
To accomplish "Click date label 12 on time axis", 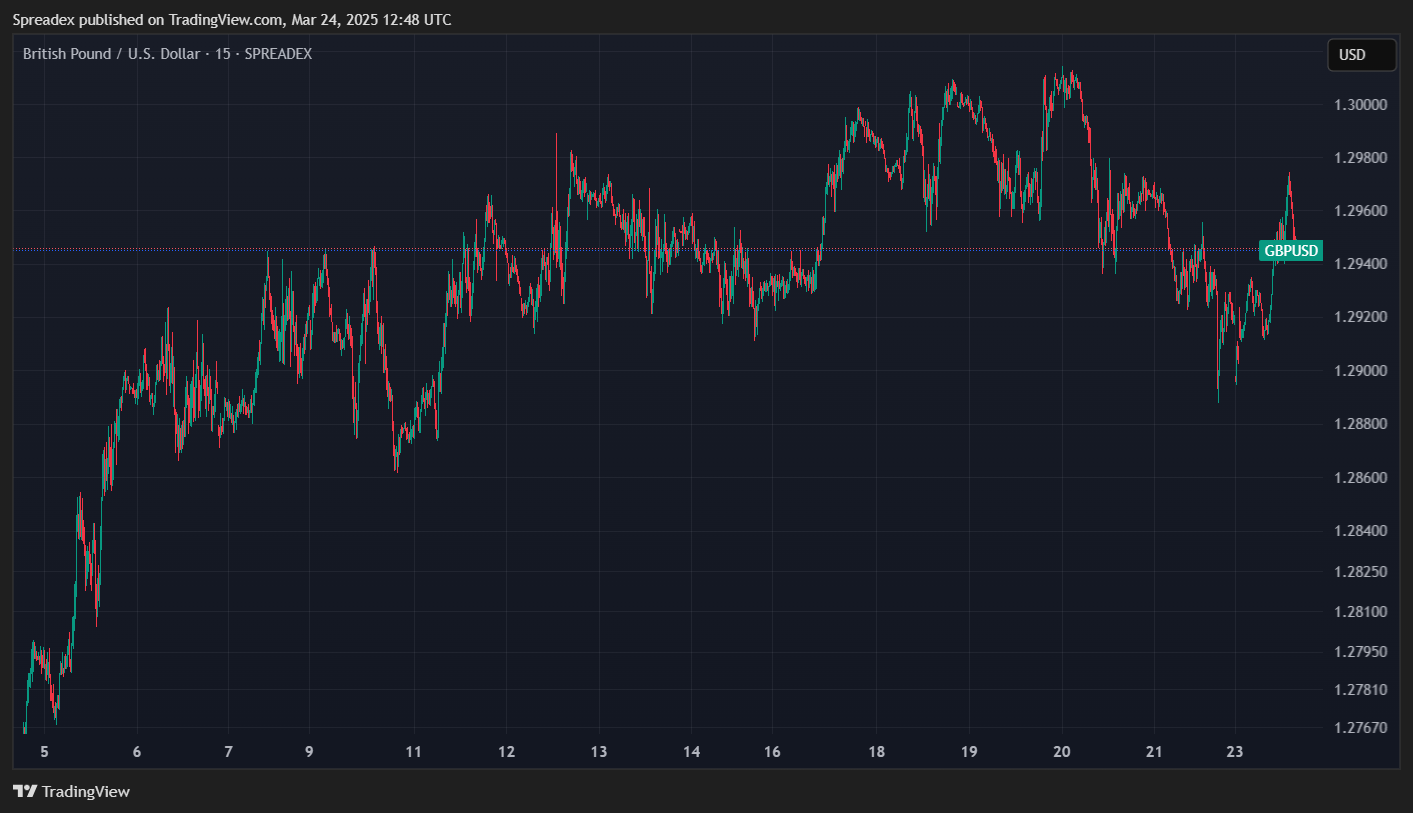I will (x=506, y=752).
